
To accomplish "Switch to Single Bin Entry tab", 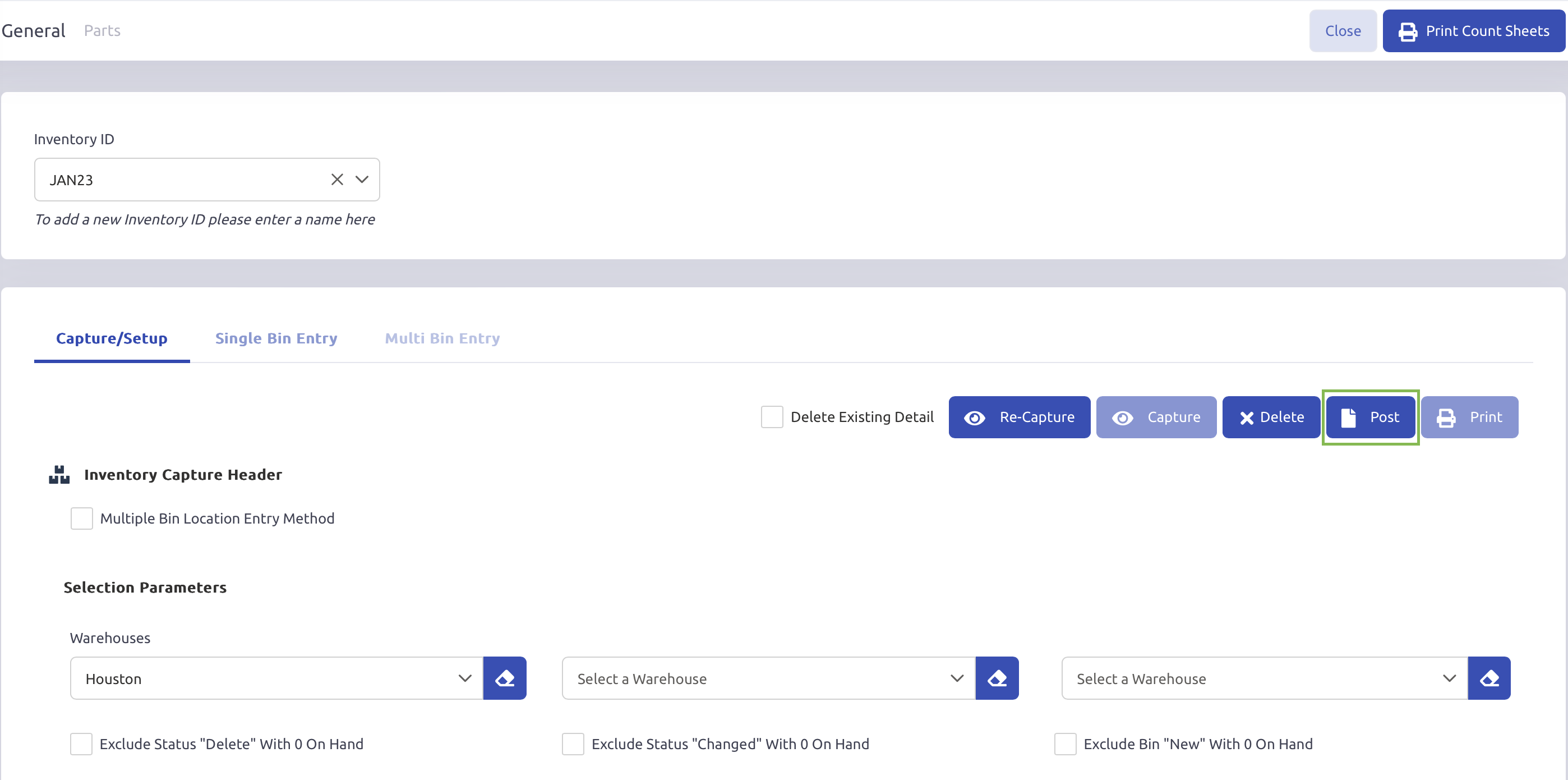I will (x=276, y=338).
